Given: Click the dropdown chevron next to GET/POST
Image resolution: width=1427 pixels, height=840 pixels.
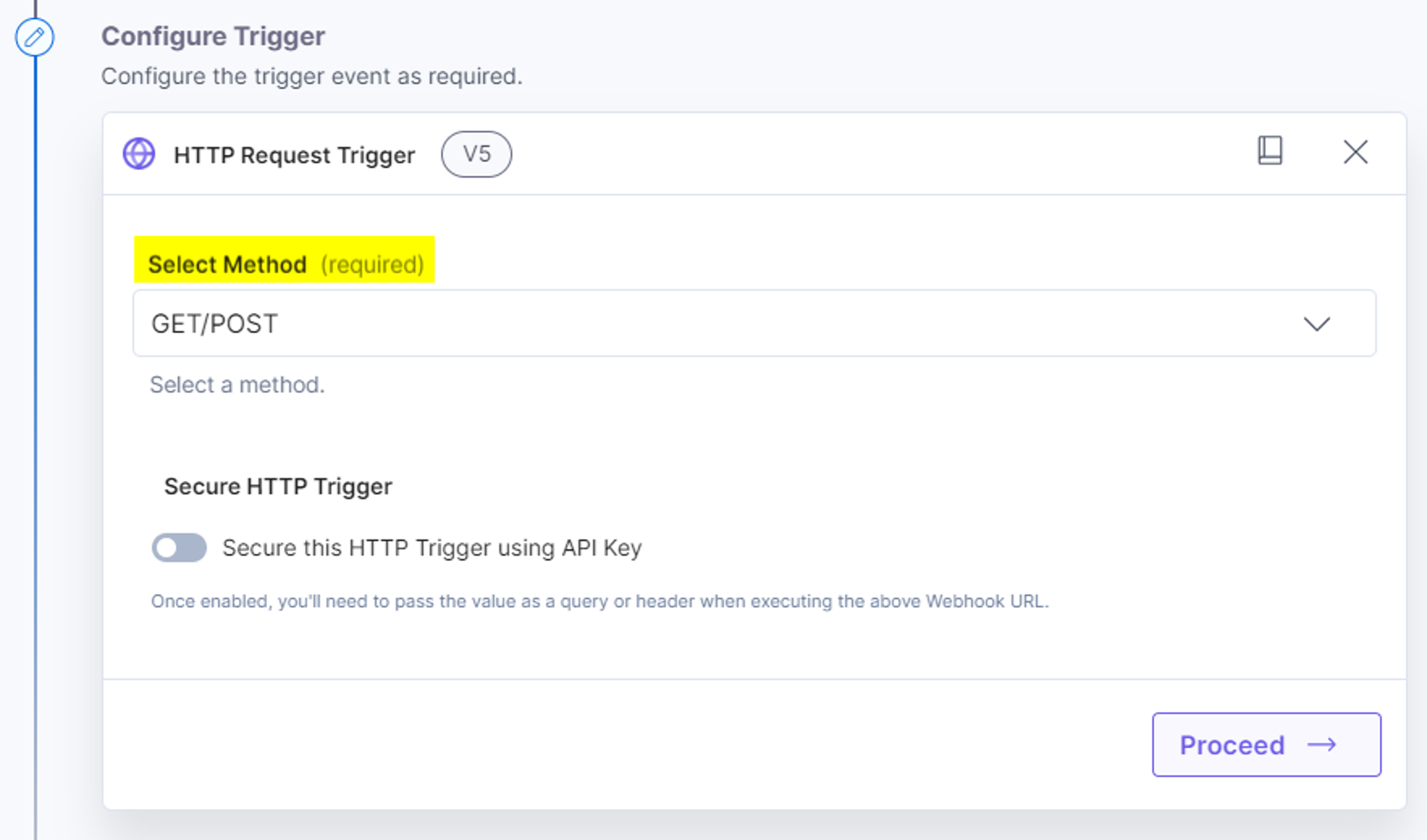Looking at the screenshot, I should (1317, 324).
